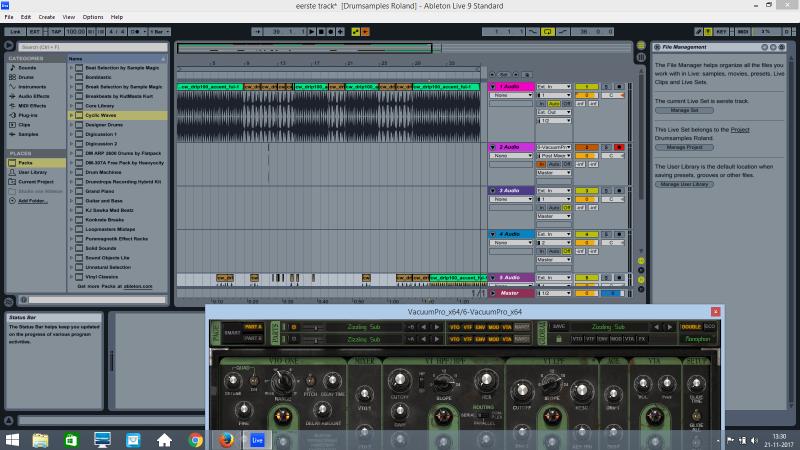
Task: Collapse the 3 Audio track with its fold arrow
Action: click(493, 190)
